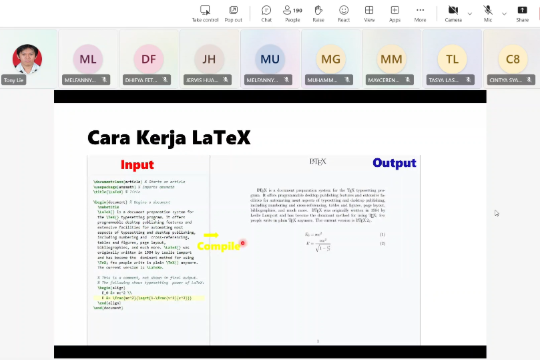The image size is (540, 360).
Task: Expand the Mic options dropdown arrow
Action: pyautogui.click(x=504, y=14)
